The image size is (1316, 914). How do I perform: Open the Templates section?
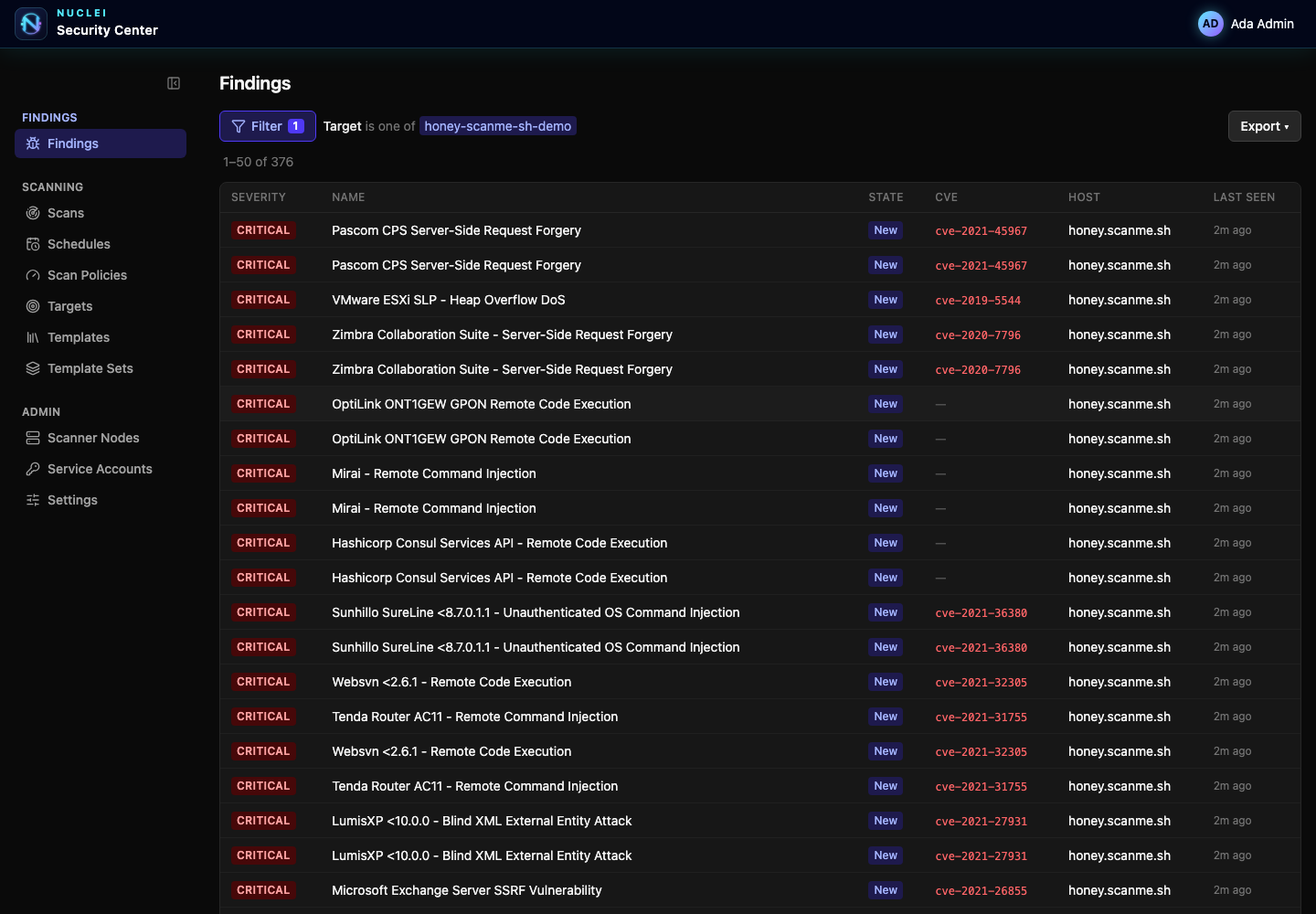101,337
